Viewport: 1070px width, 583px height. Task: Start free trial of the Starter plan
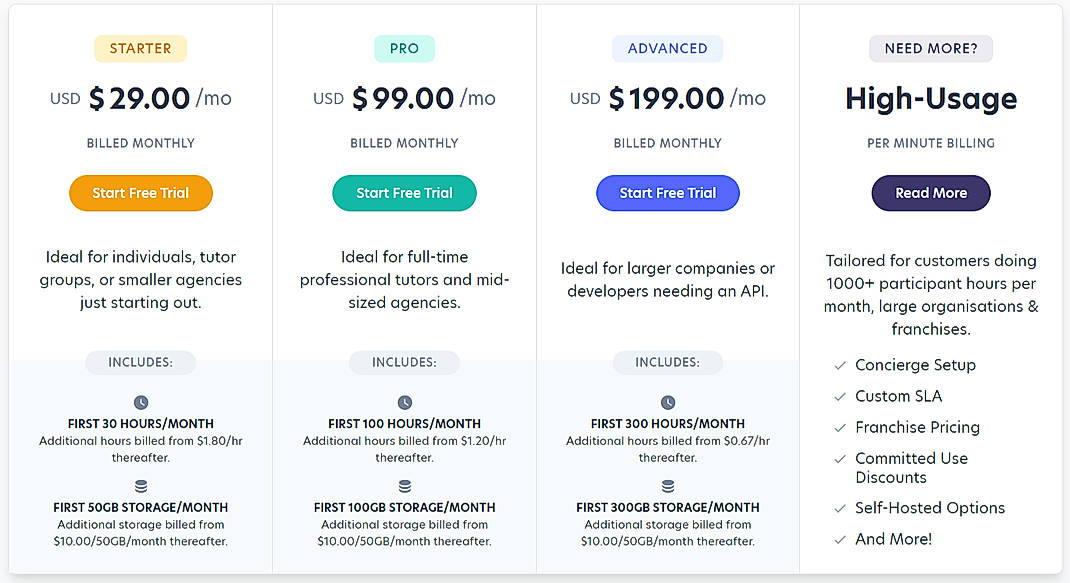click(x=140, y=193)
